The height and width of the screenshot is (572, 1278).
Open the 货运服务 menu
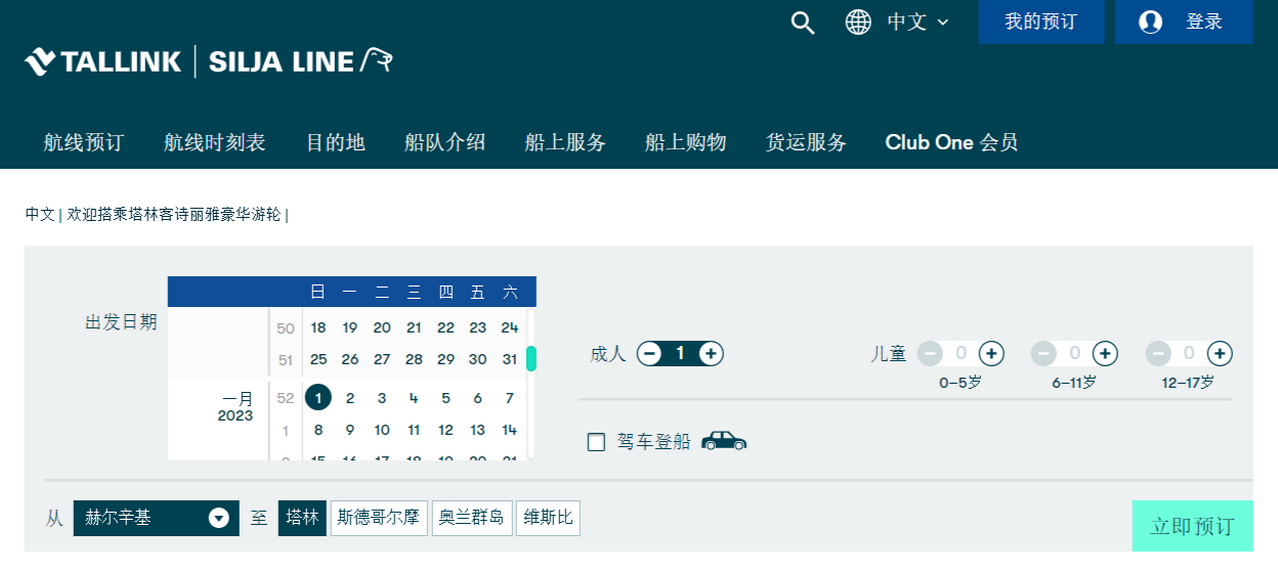(x=806, y=142)
